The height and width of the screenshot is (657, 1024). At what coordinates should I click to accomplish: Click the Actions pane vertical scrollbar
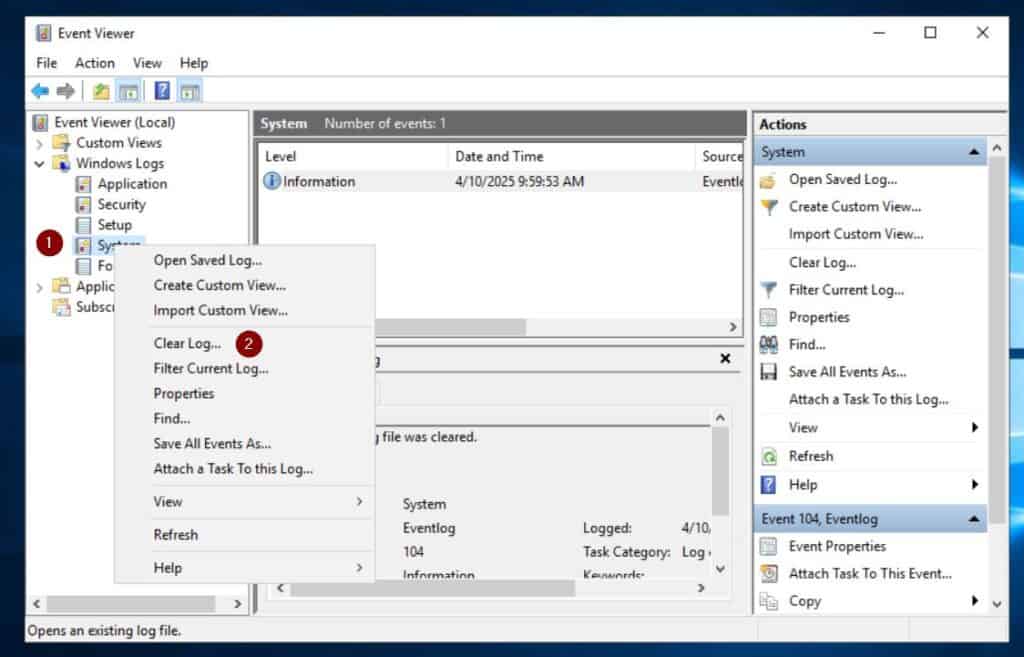[x=997, y=340]
